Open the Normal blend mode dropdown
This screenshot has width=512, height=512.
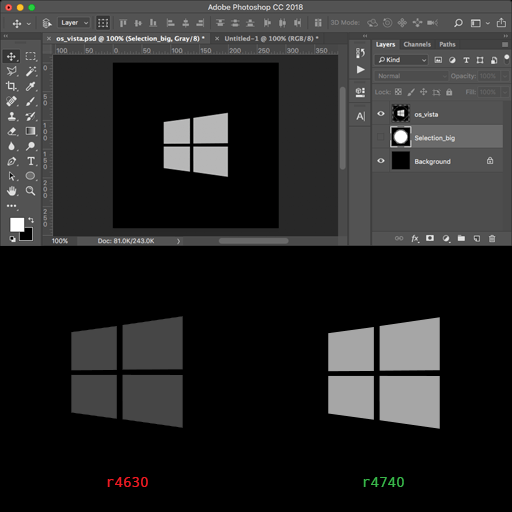pyautogui.click(x=411, y=76)
